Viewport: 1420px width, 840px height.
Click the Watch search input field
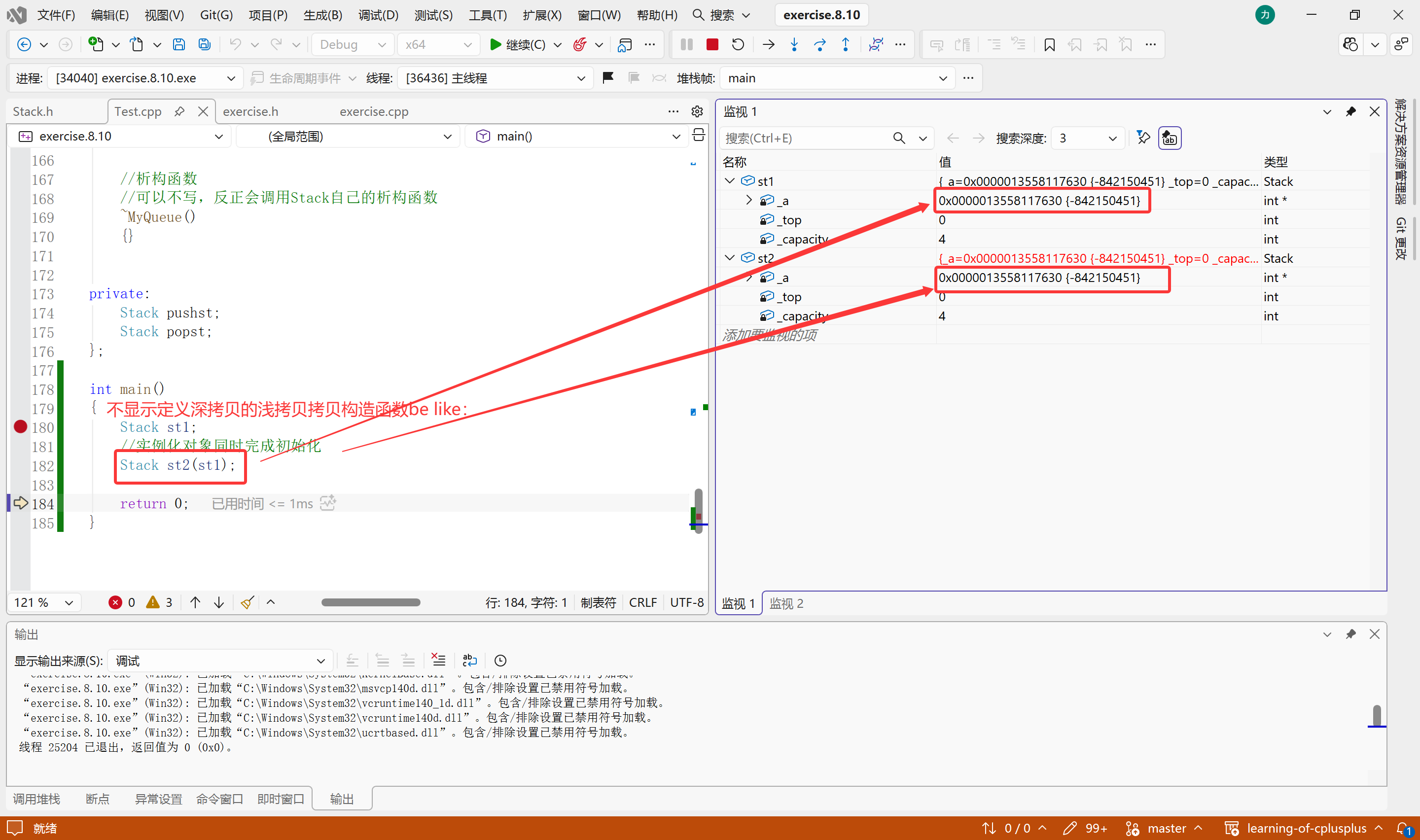tap(808, 138)
